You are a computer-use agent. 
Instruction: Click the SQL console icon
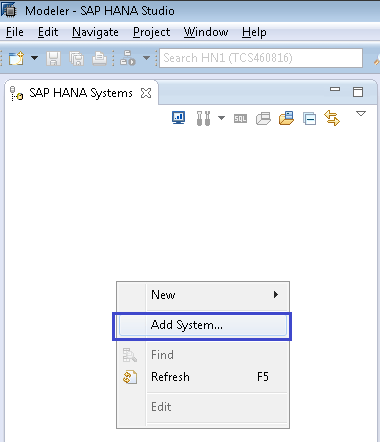(240, 118)
